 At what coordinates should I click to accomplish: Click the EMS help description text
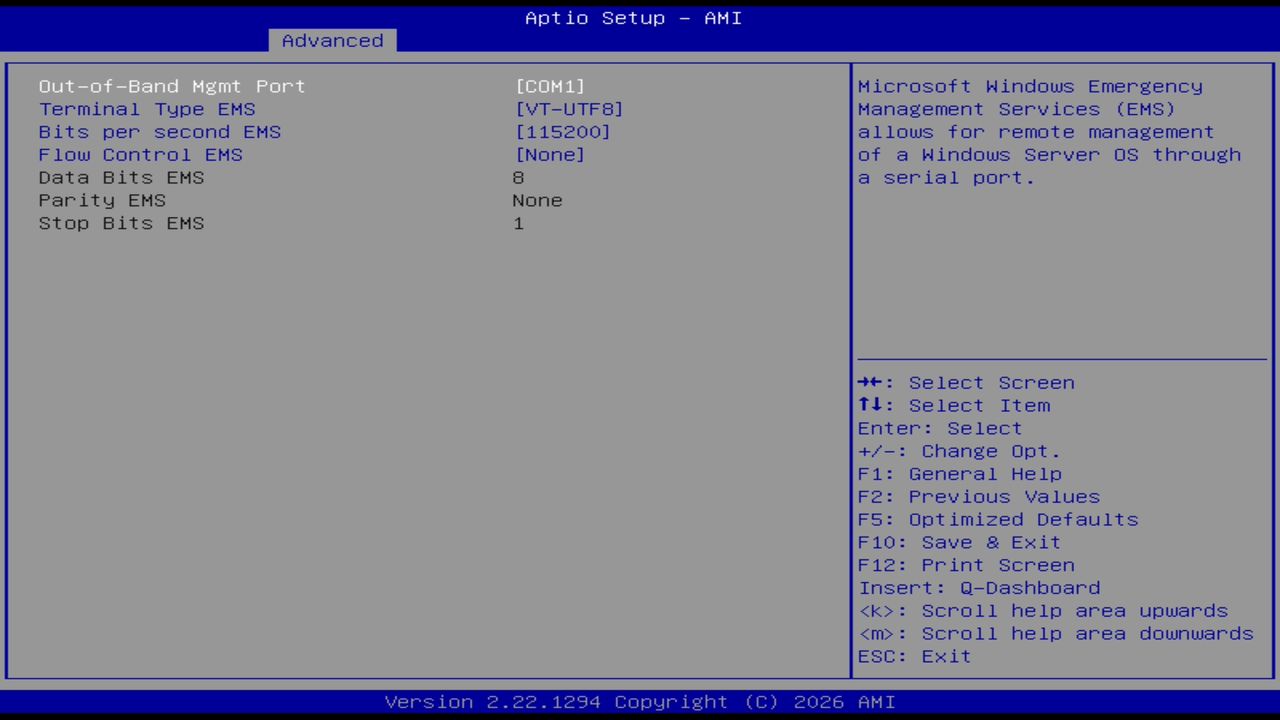coord(1049,131)
